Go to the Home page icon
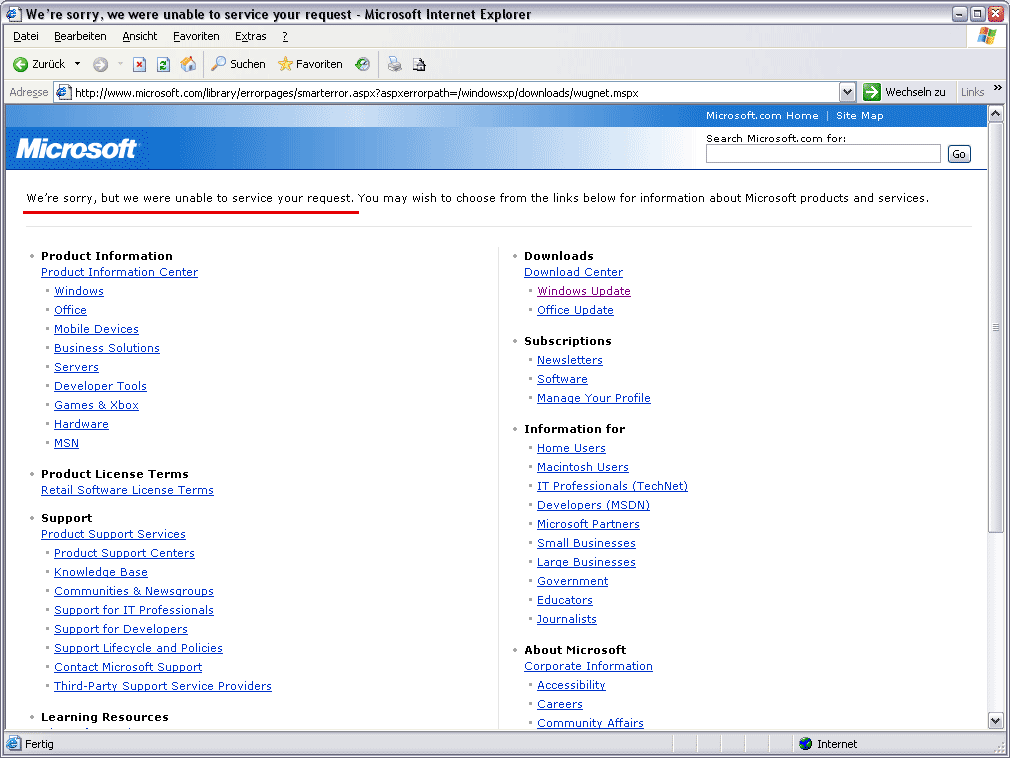Image resolution: width=1010 pixels, height=758 pixels. tap(188, 64)
